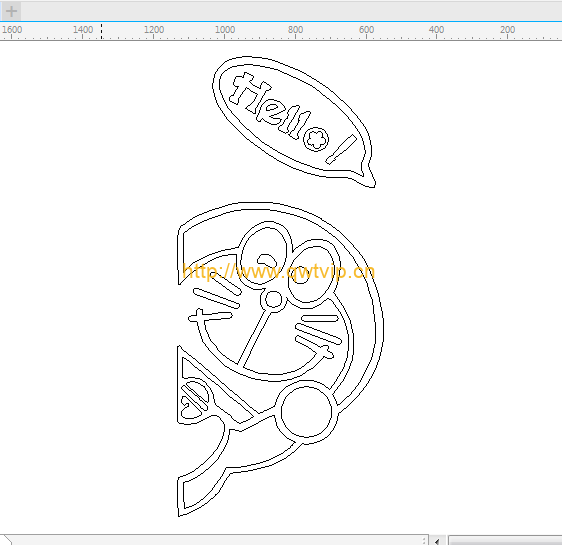The height and width of the screenshot is (545, 562).
Task: Select the round bell circle on Doraemon's collar
Action: (306, 412)
